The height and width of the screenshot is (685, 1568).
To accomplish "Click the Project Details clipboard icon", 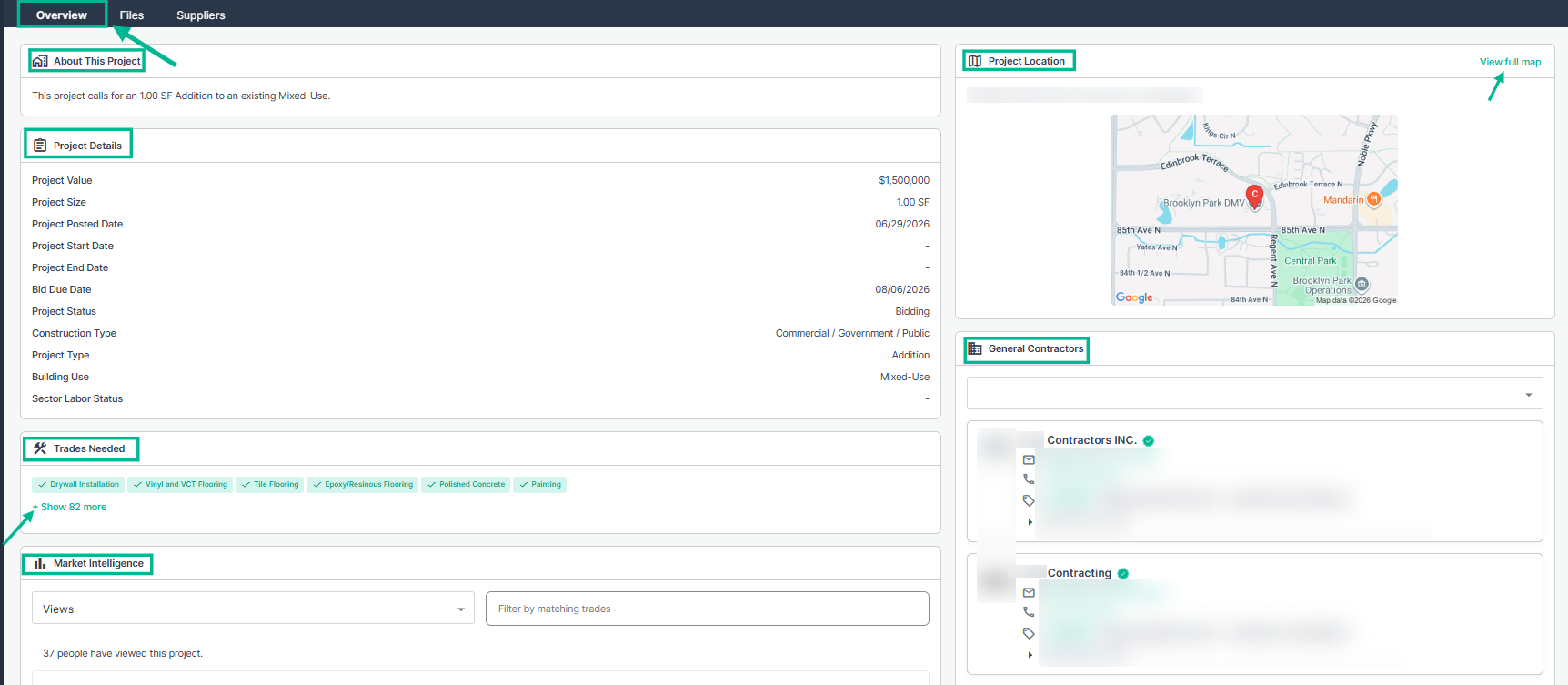I will click(x=40, y=146).
